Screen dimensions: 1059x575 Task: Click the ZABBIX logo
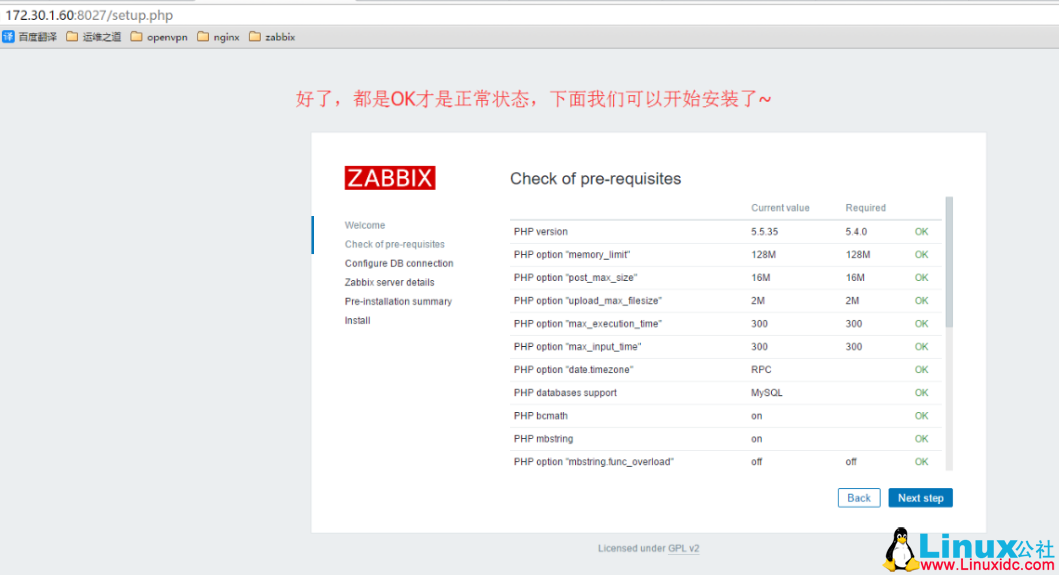(390, 178)
